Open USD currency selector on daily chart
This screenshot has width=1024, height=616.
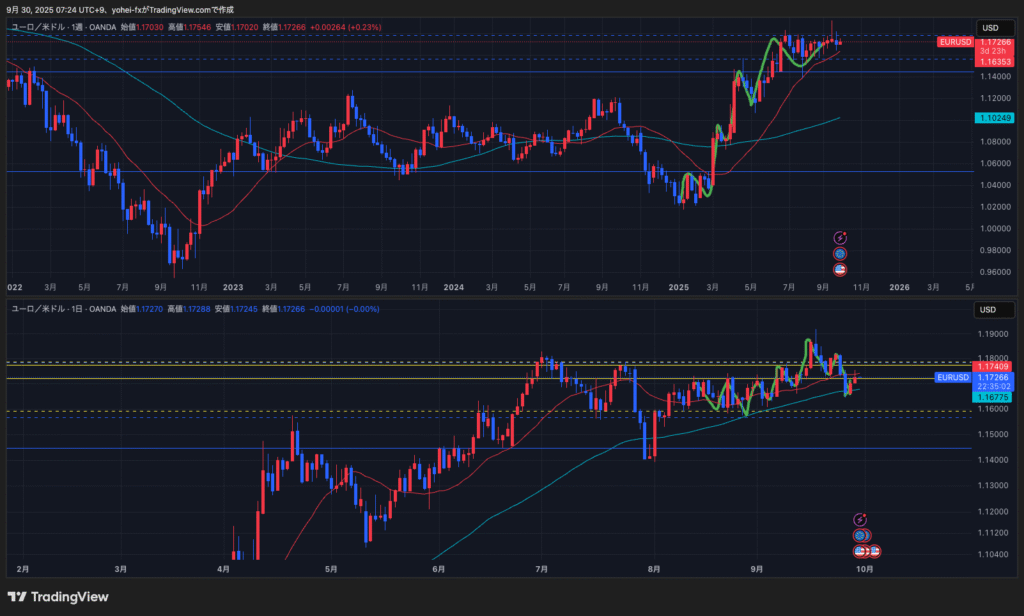tap(990, 309)
